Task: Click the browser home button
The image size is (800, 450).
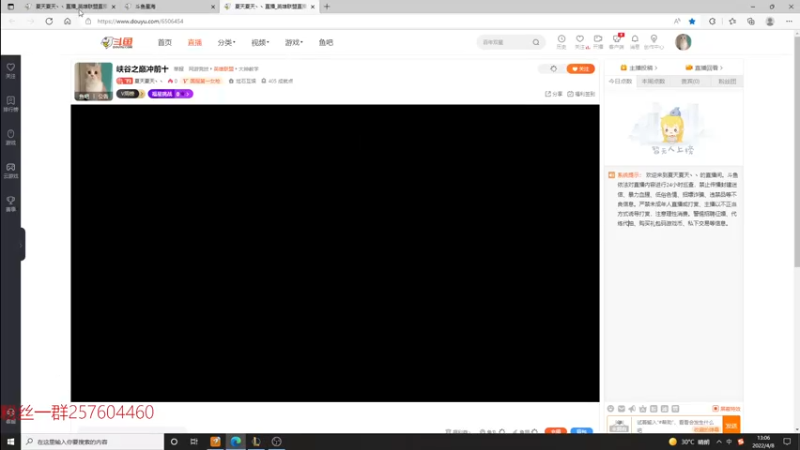Action: point(67,21)
